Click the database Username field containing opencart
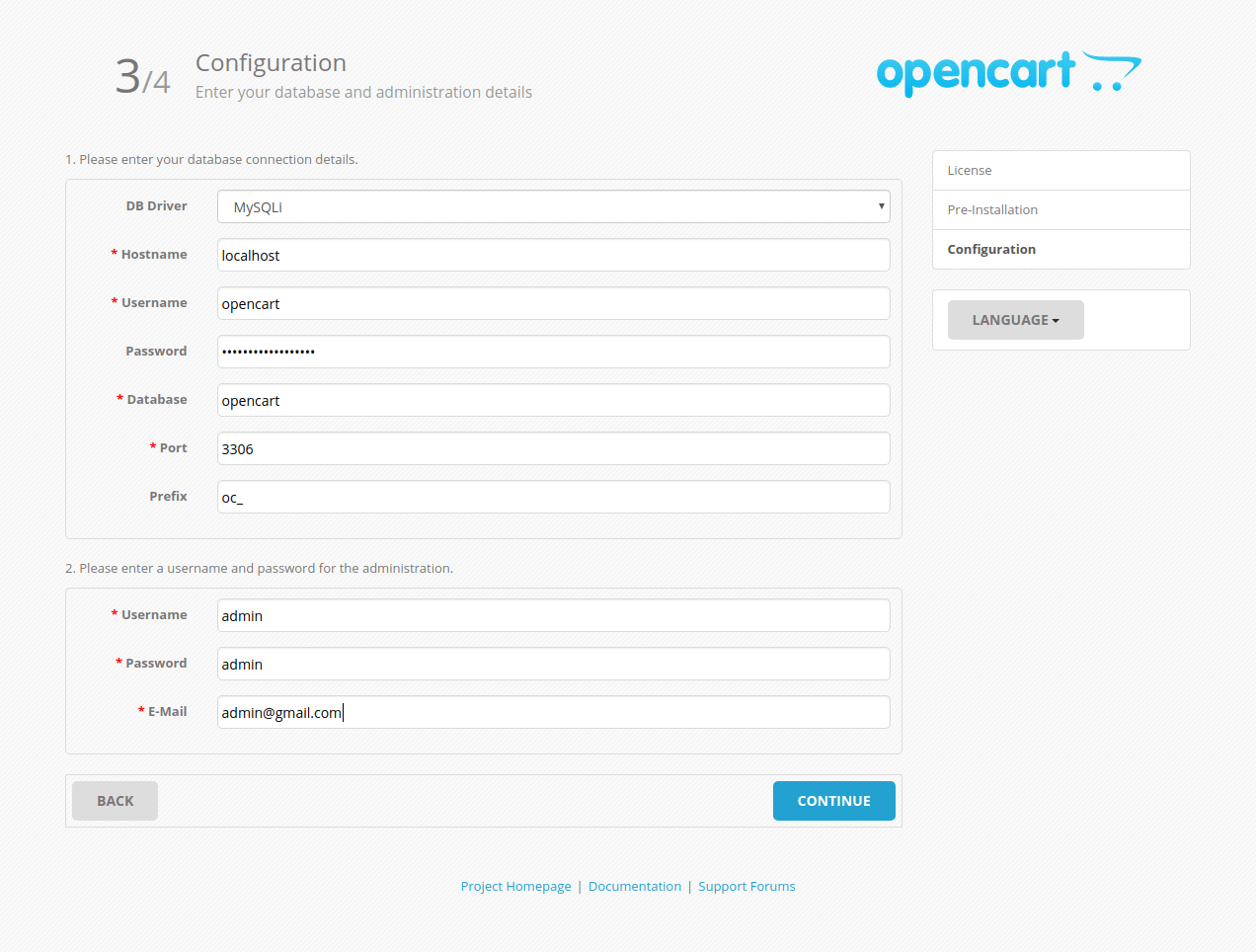This screenshot has height=952, width=1256. pos(553,303)
